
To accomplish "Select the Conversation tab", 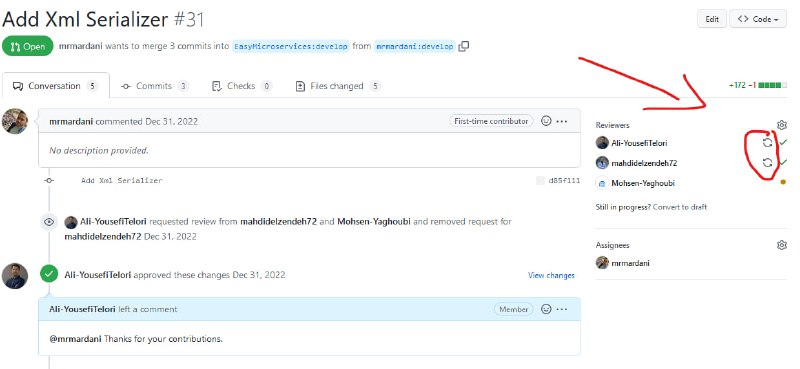I will coord(56,86).
